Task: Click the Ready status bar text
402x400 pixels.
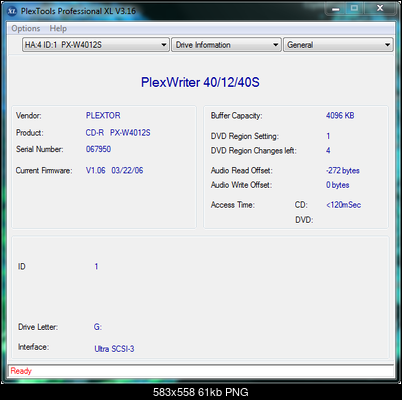Action: [x=21, y=371]
